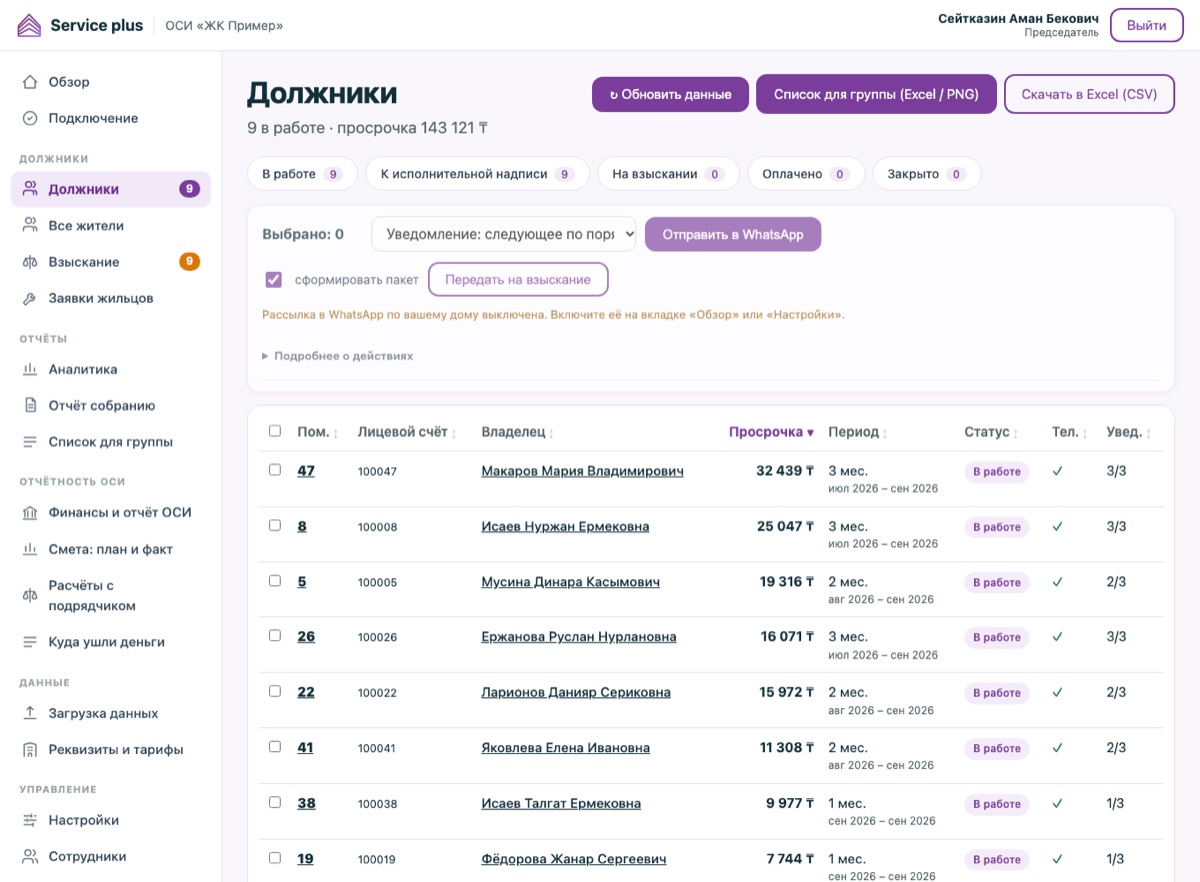Sort by the Лицевой счёт column header
The image size is (1200, 882).
pos(408,432)
